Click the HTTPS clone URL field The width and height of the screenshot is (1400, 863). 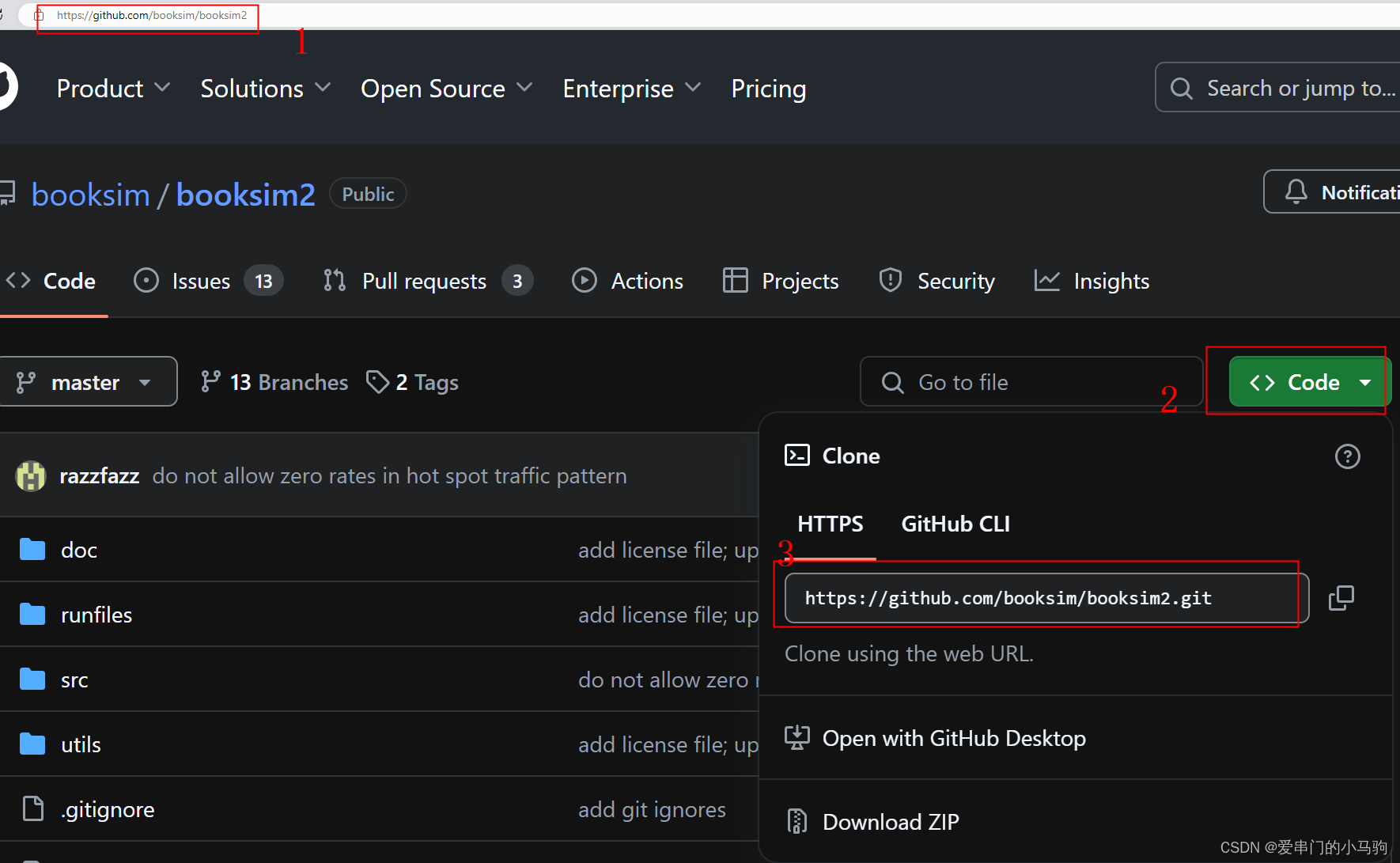(x=1046, y=598)
